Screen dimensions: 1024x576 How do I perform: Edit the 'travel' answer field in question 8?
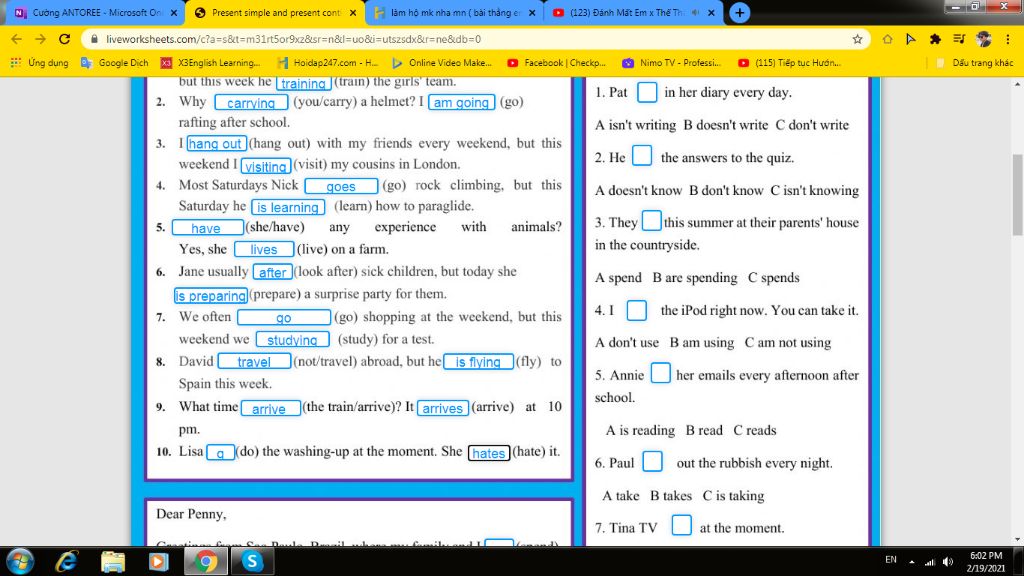pos(254,361)
